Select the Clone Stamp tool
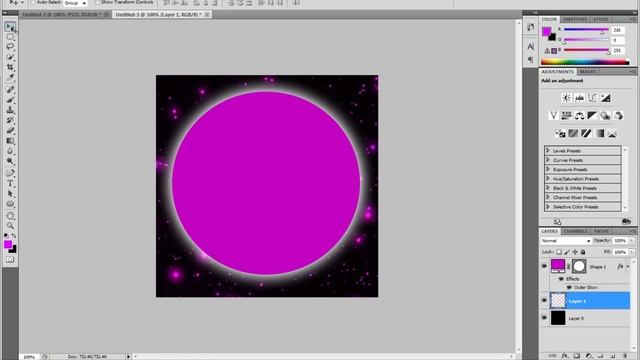 [x=10, y=110]
